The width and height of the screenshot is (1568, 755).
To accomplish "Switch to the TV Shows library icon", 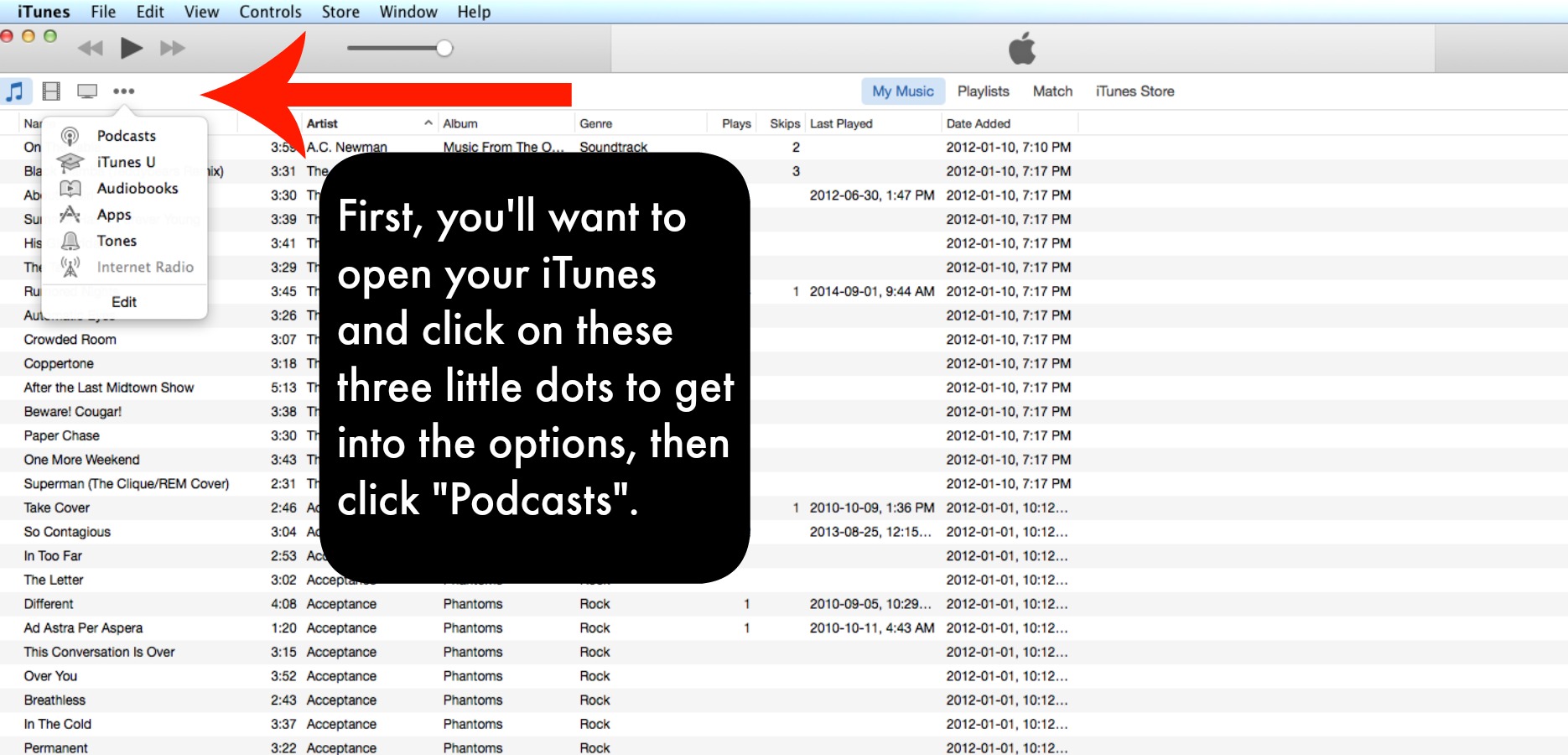I will (x=87, y=91).
